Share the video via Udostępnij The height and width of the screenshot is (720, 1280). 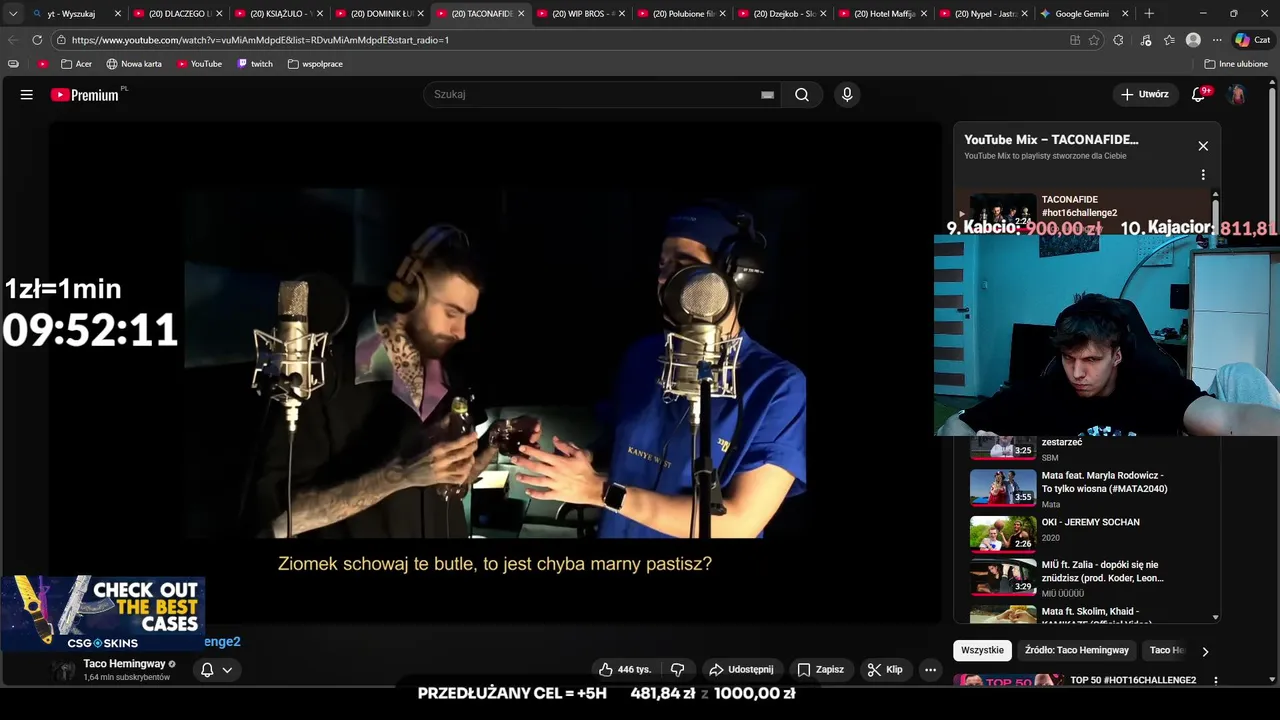741,670
